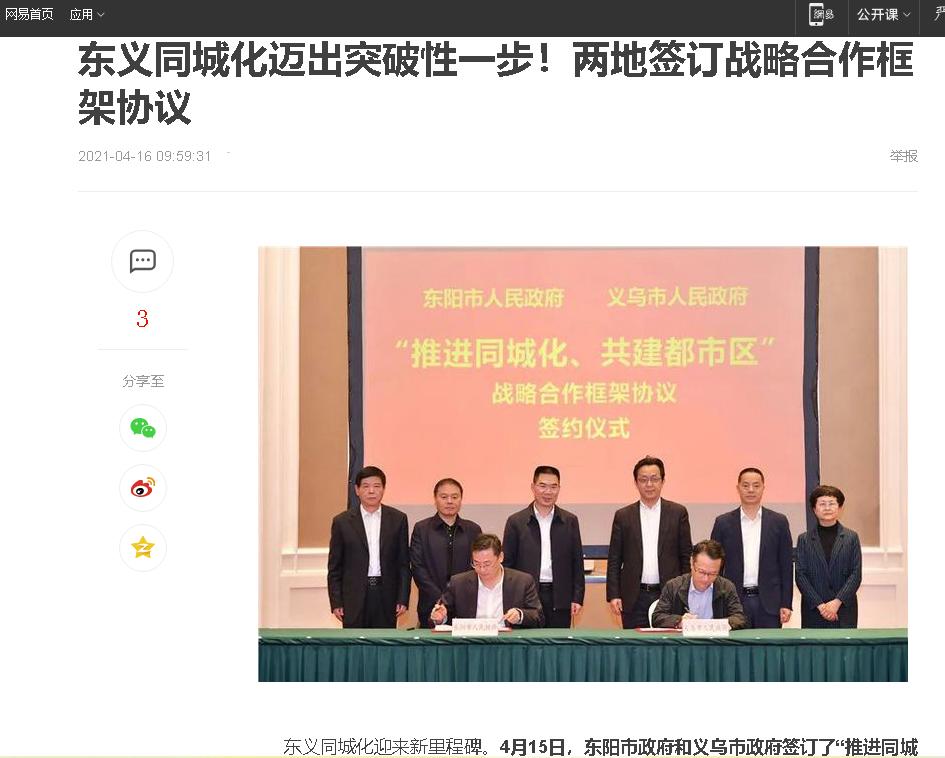Open the partially visible menu item at top right
The image size is (945, 758).
click(939, 14)
